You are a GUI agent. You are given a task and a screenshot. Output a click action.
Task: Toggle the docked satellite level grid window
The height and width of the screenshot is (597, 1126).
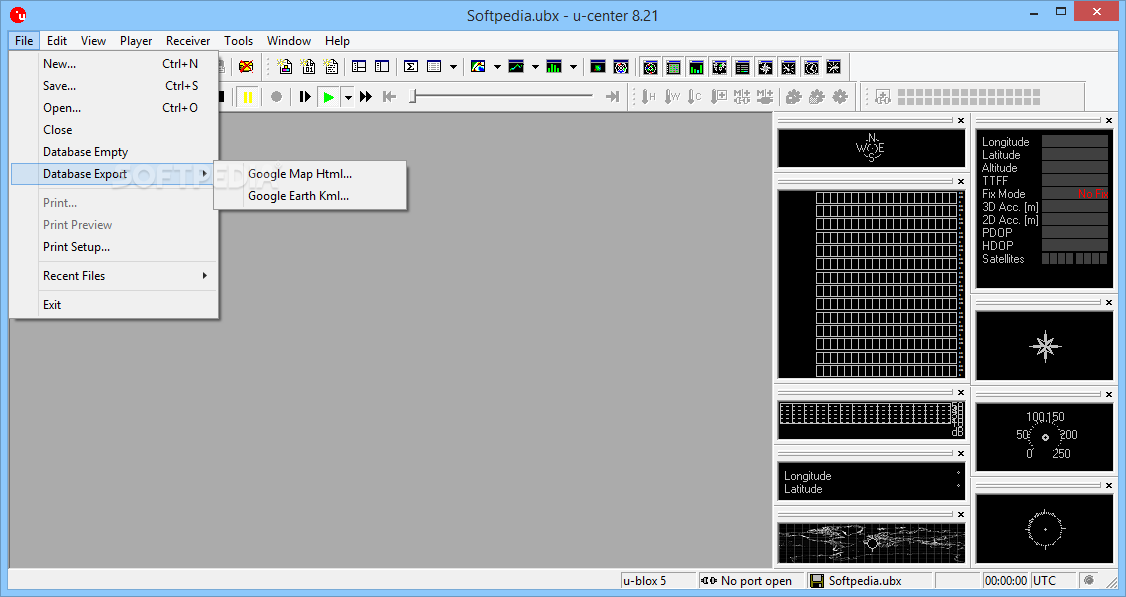coord(674,68)
